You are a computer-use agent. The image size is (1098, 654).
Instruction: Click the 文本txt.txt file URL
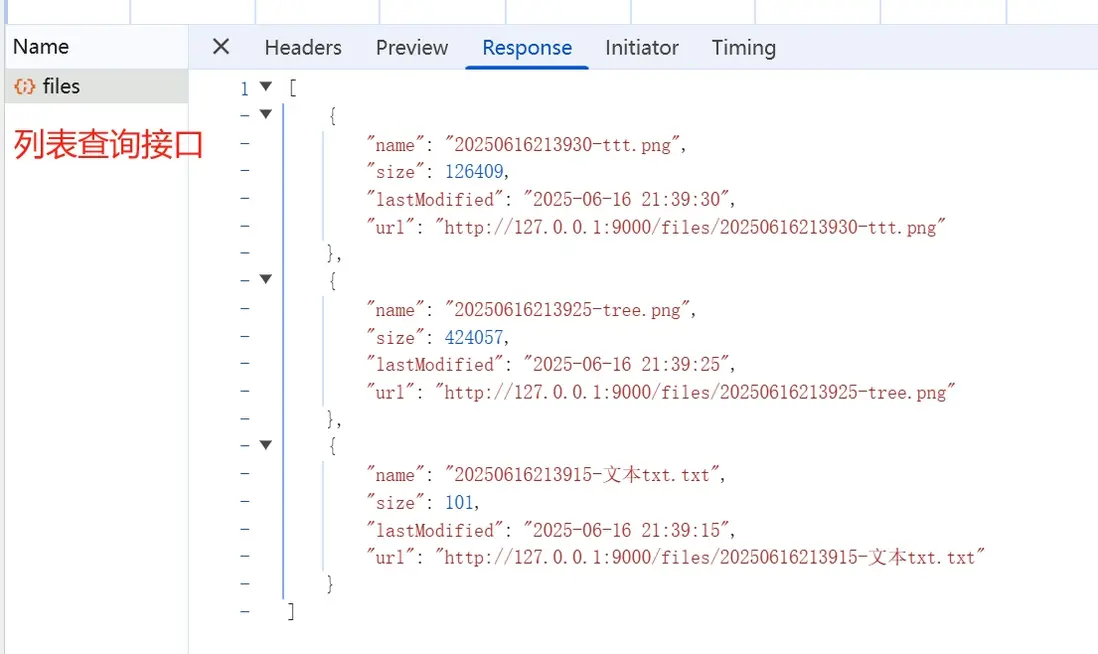711,557
